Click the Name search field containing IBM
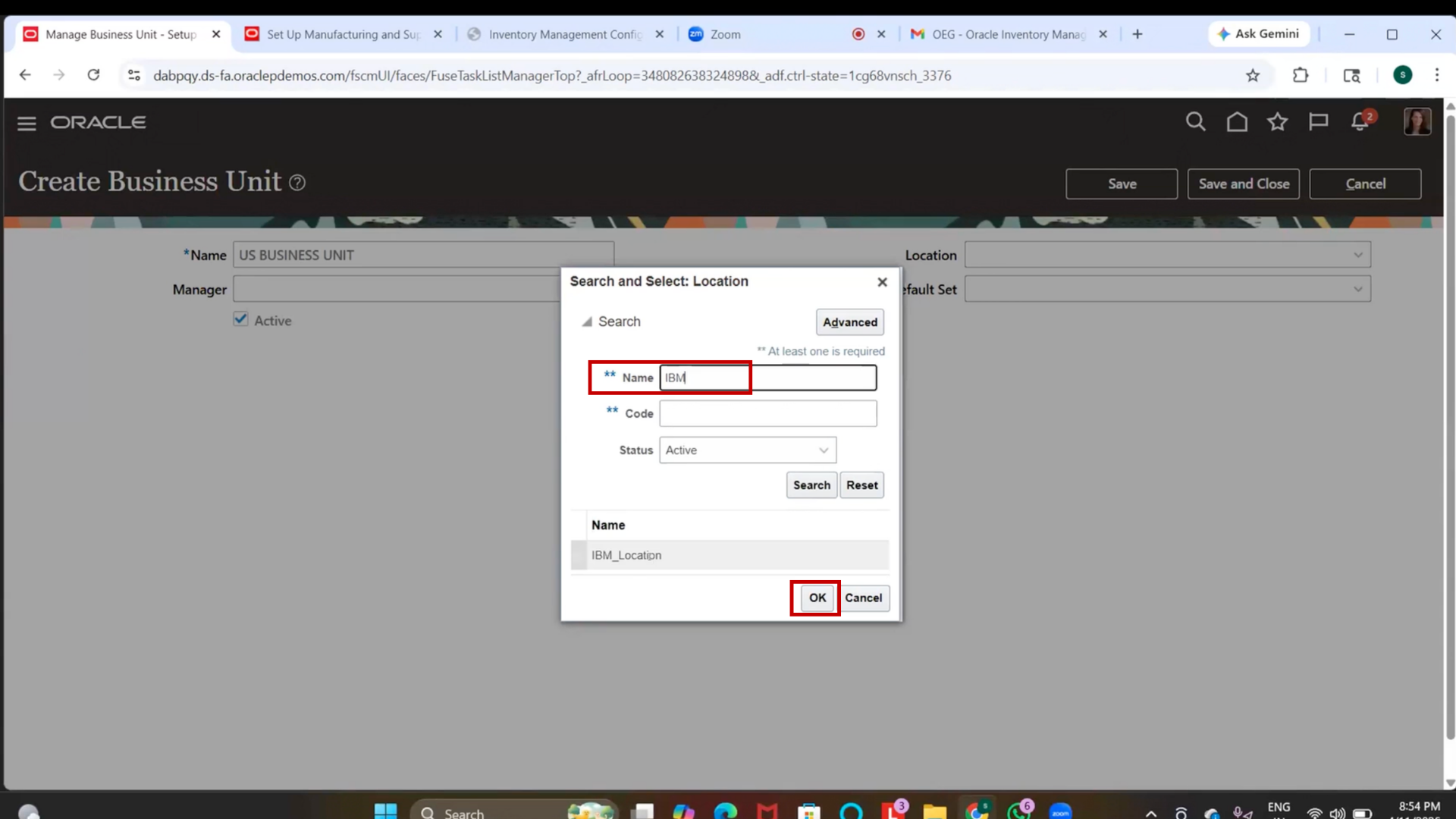This screenshot has height=819, width=1456. (x=767, y=378)
